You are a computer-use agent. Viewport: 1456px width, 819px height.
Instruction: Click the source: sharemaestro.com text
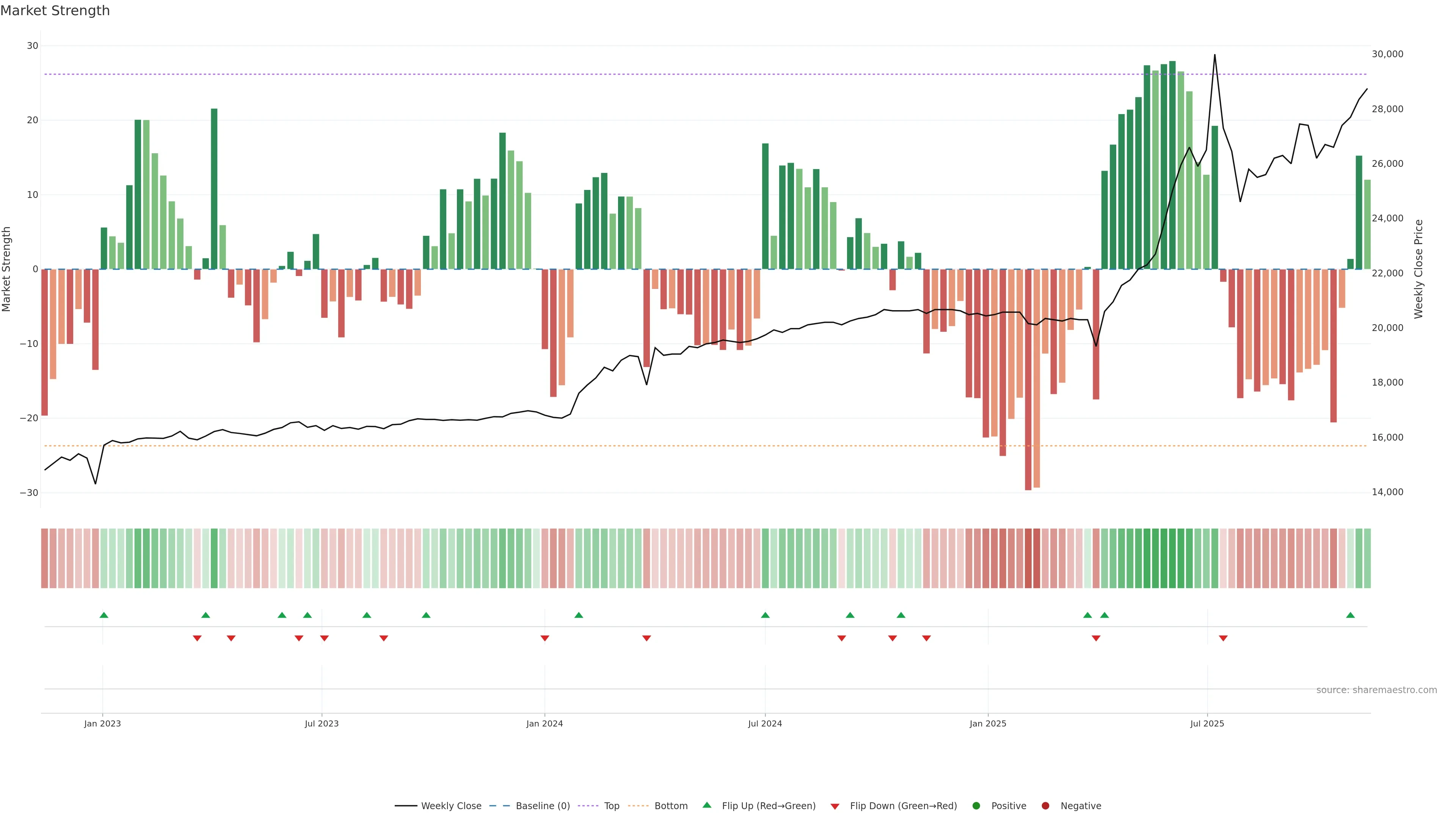1376,690
